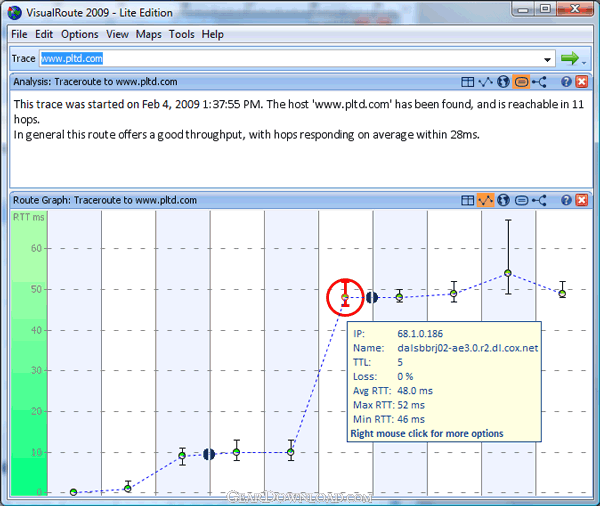Open the Edit menu

click(x=44, y=34)
